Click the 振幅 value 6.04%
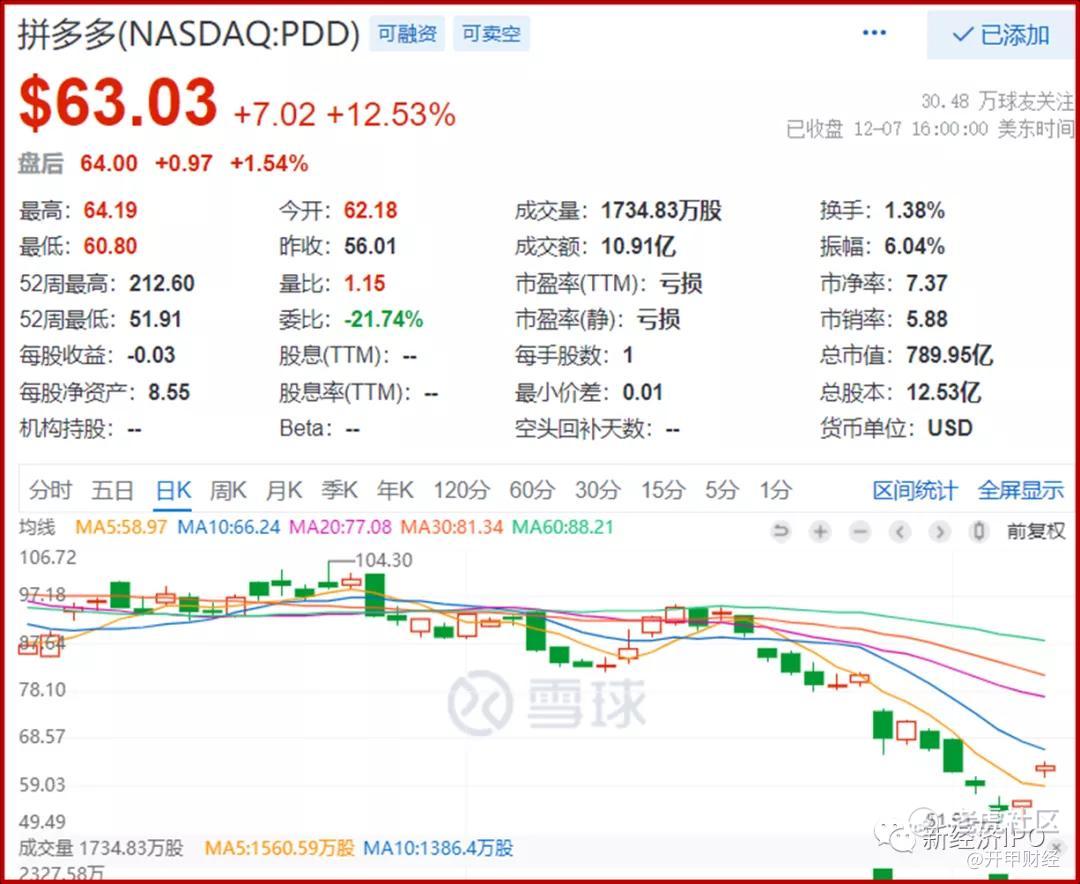Screen dimensions: 1080x884 (x=915, y=246)
